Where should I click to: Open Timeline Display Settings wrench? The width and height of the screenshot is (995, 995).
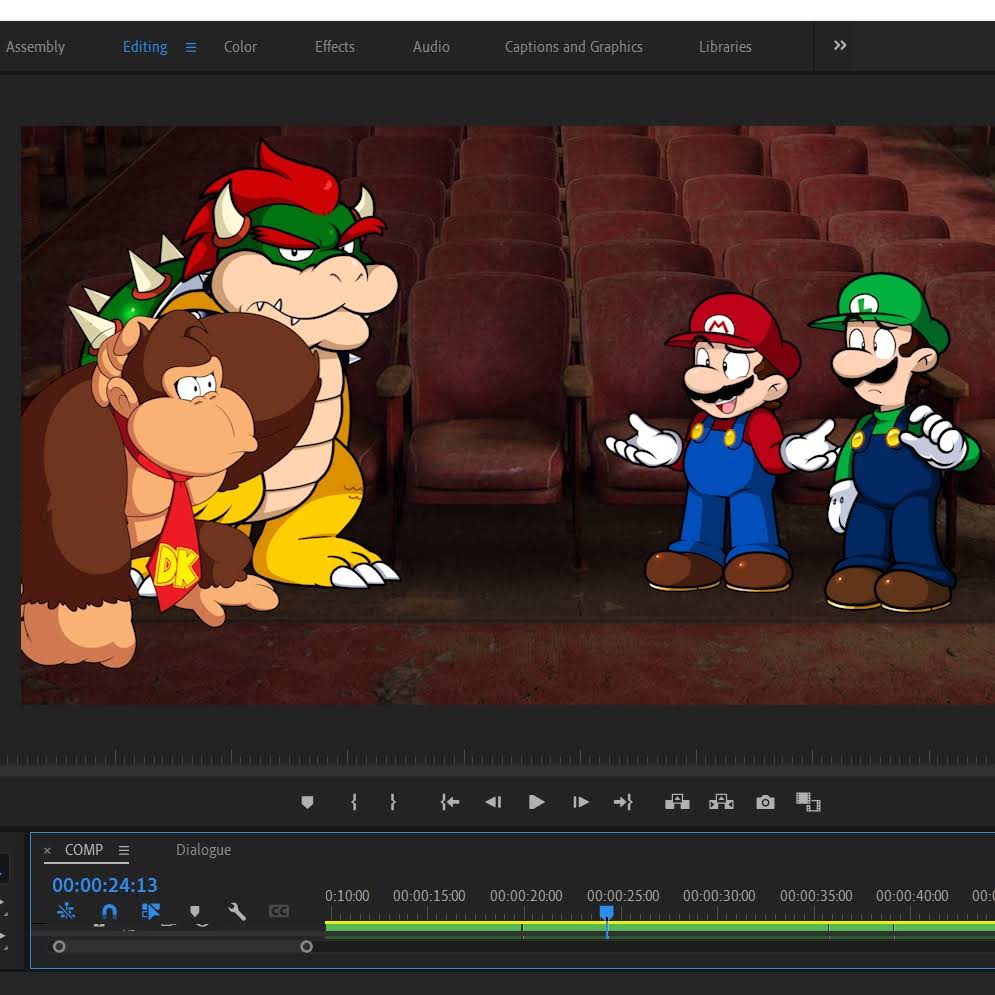[237, 911]
